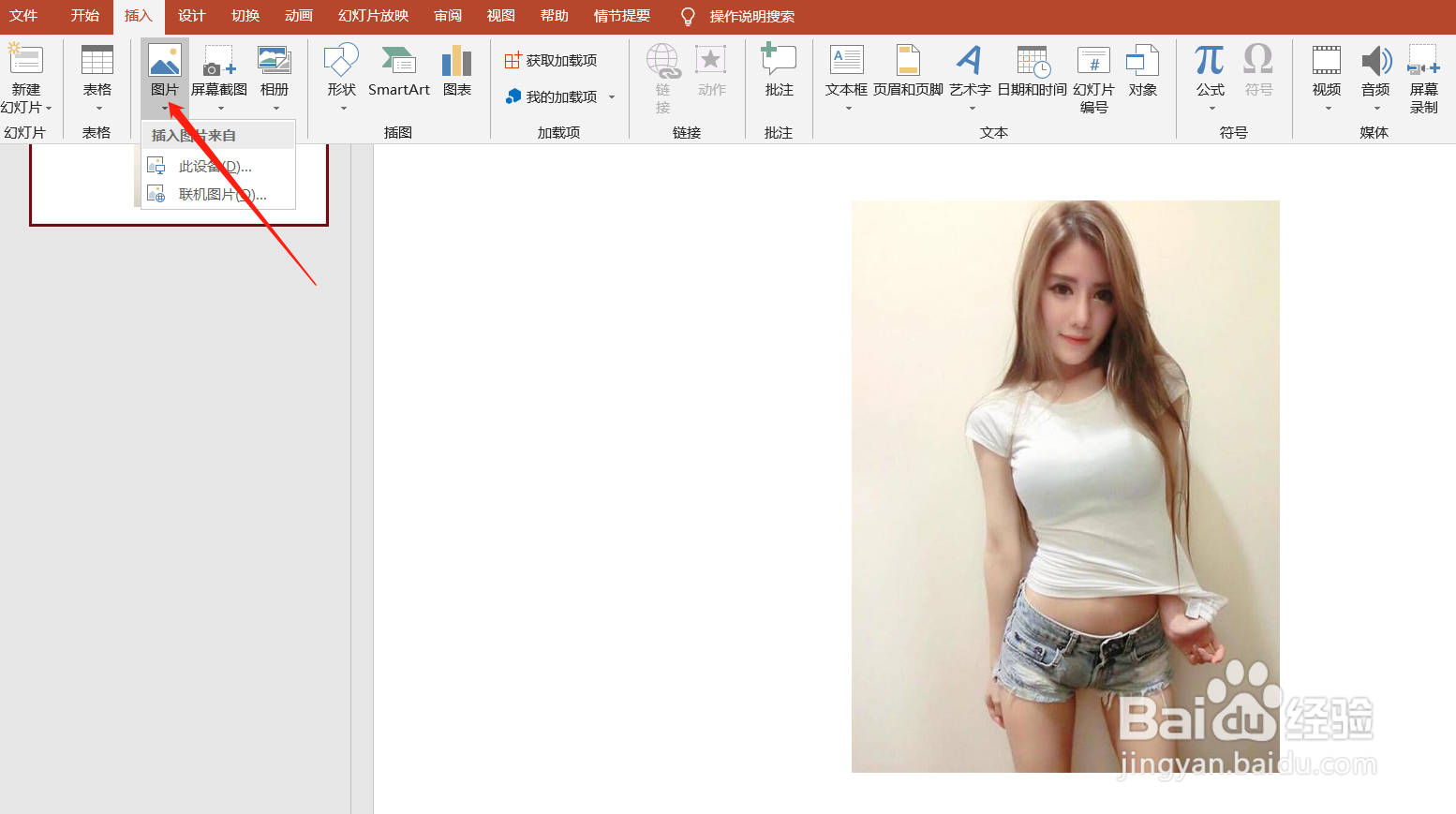Choose This Device (此设备) menu option

(x=218, y=166)
